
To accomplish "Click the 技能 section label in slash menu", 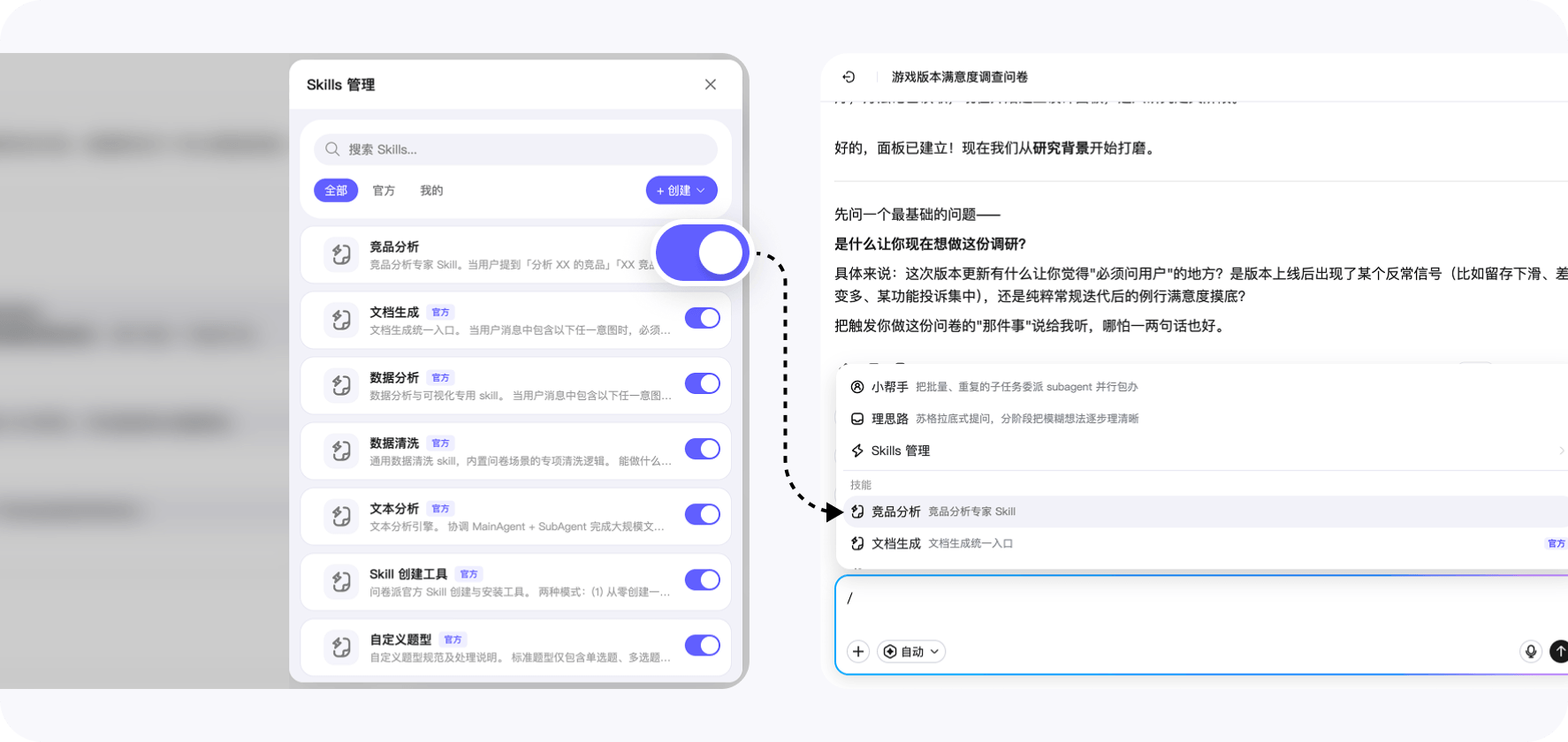I will 861,485.
